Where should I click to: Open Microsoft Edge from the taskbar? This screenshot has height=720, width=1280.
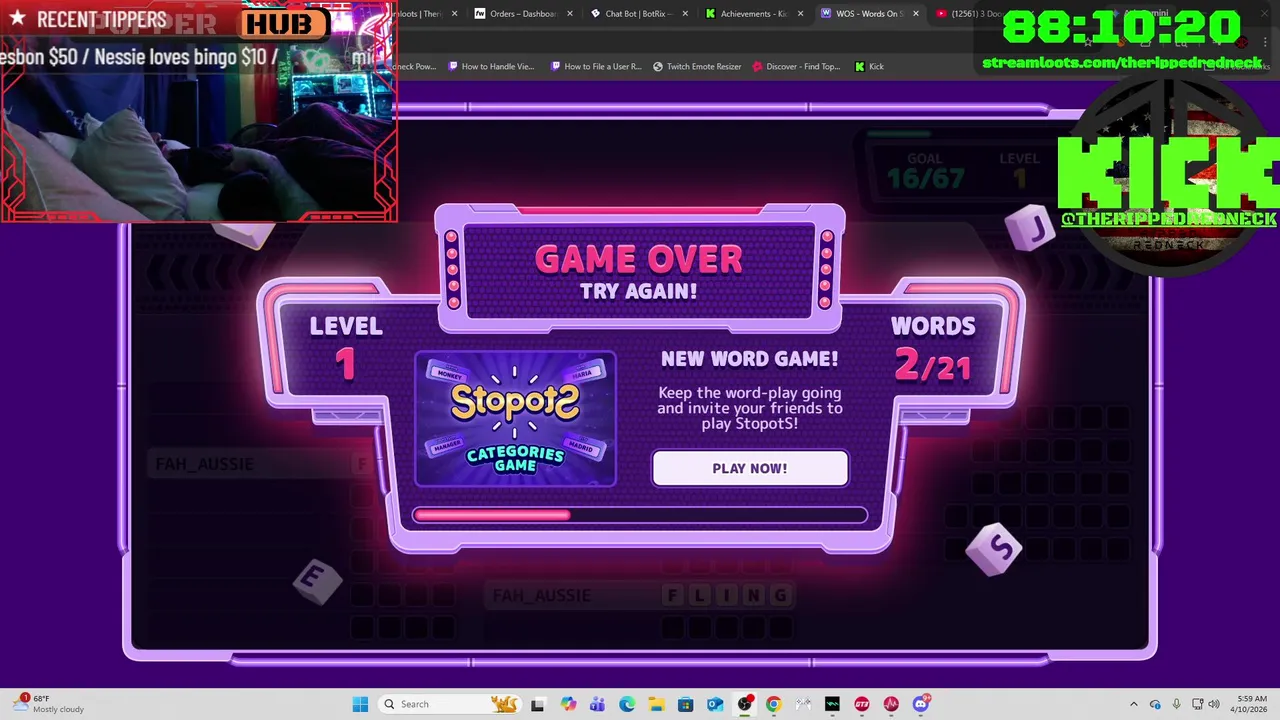point(626,704)
